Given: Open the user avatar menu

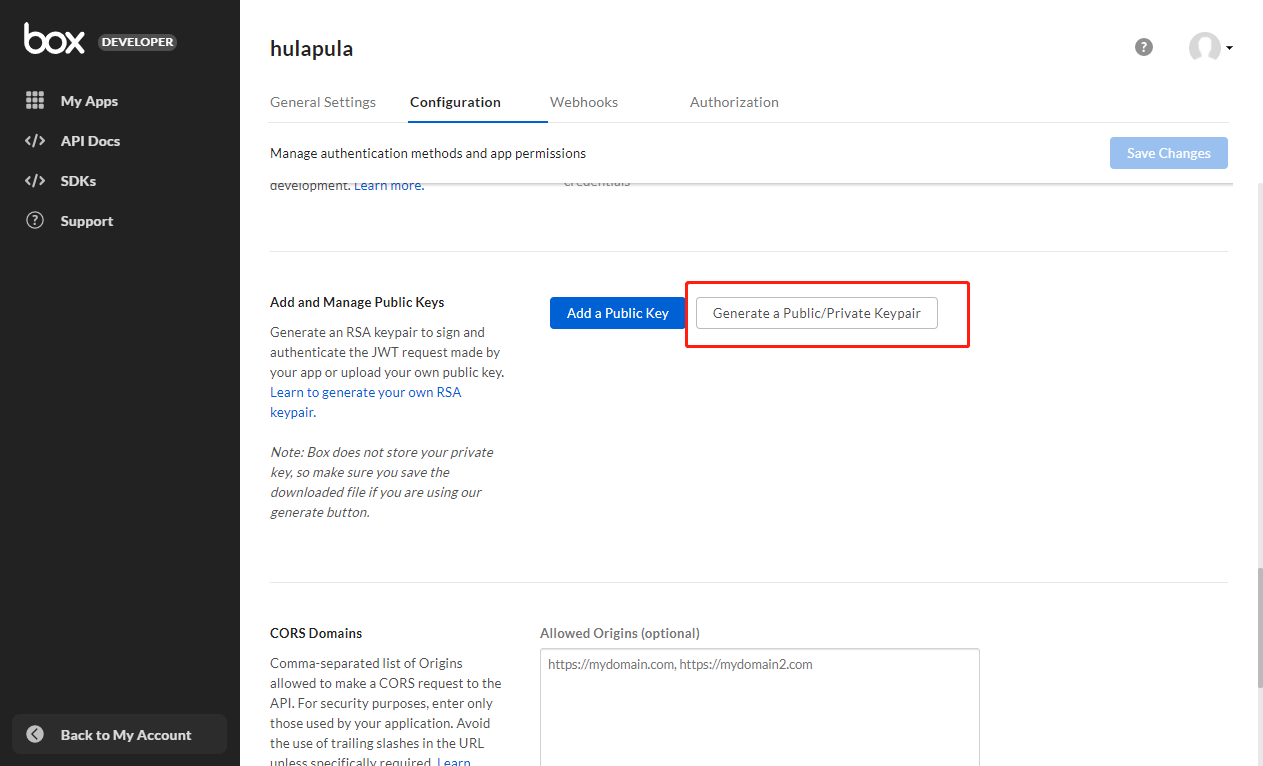Looking at the screenshot, I should (x=1205, y=46).
